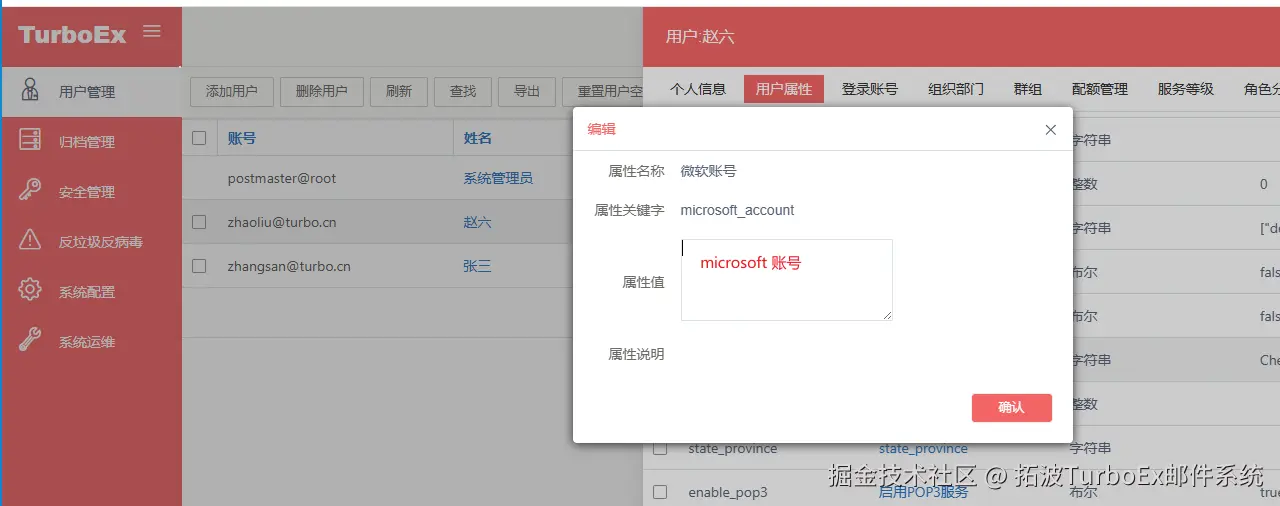This screenshot has width=1280, height=506.
Task: Check the box for zhangsan@turbo.cn
Action: pyautogui.click(x=199, y=266)
